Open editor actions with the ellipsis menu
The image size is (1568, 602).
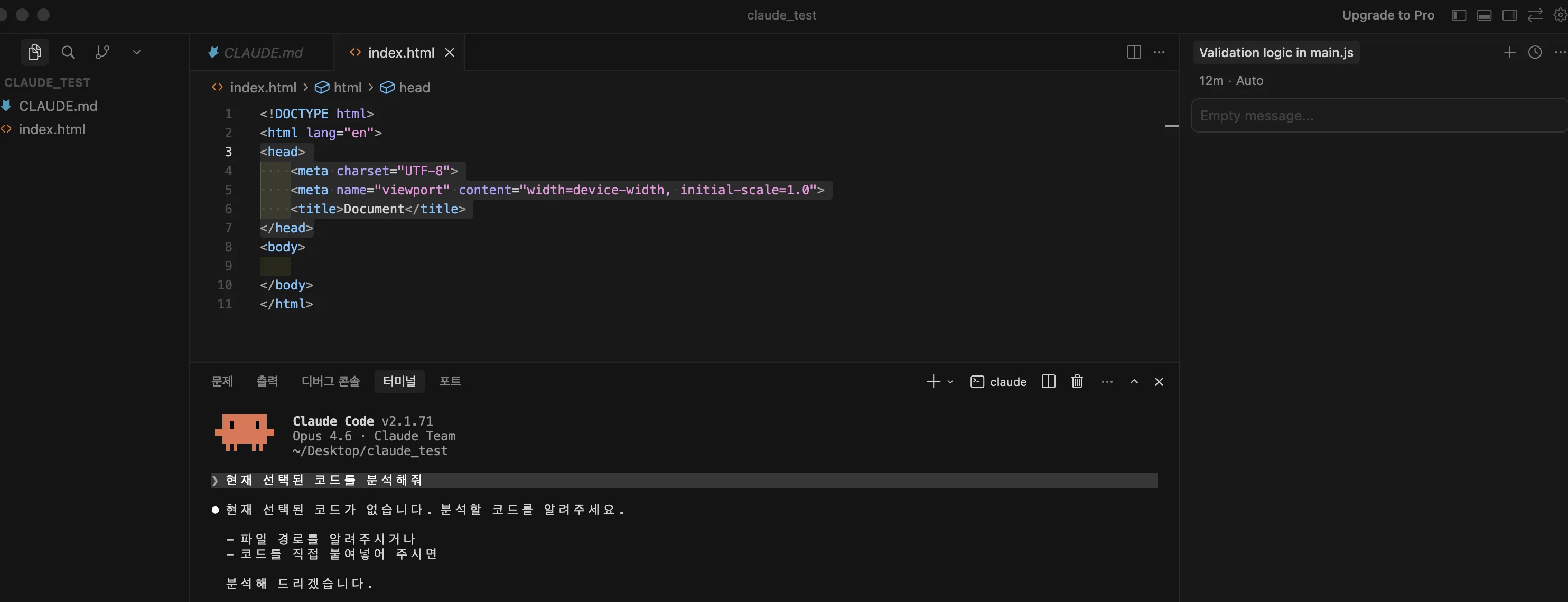[1159, 52]
